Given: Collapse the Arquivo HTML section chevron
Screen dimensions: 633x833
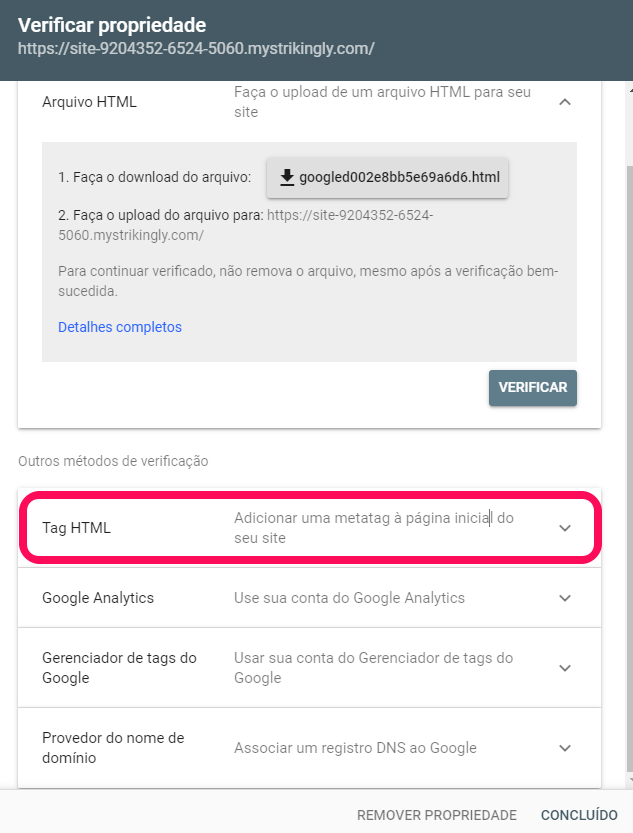Looking at the screenshot, I should click(x=565, y=102).
